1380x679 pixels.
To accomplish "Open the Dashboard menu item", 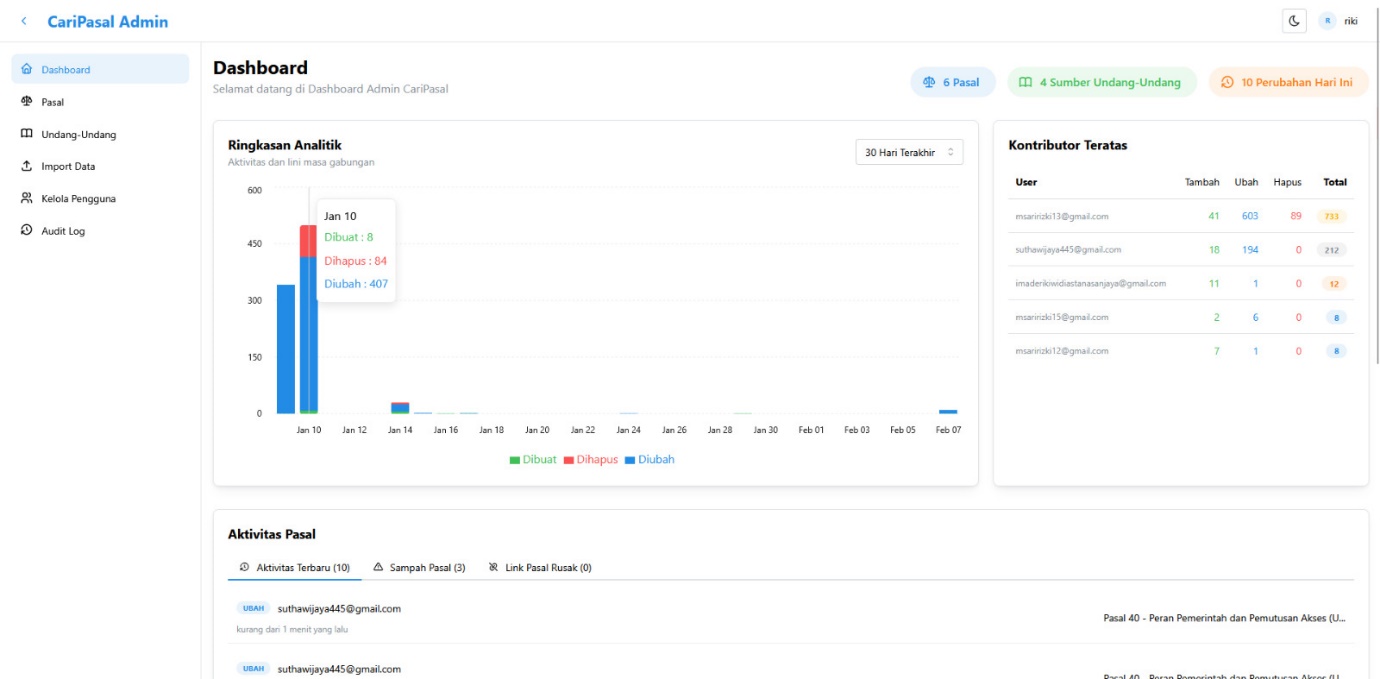I will tap(100, 69).
